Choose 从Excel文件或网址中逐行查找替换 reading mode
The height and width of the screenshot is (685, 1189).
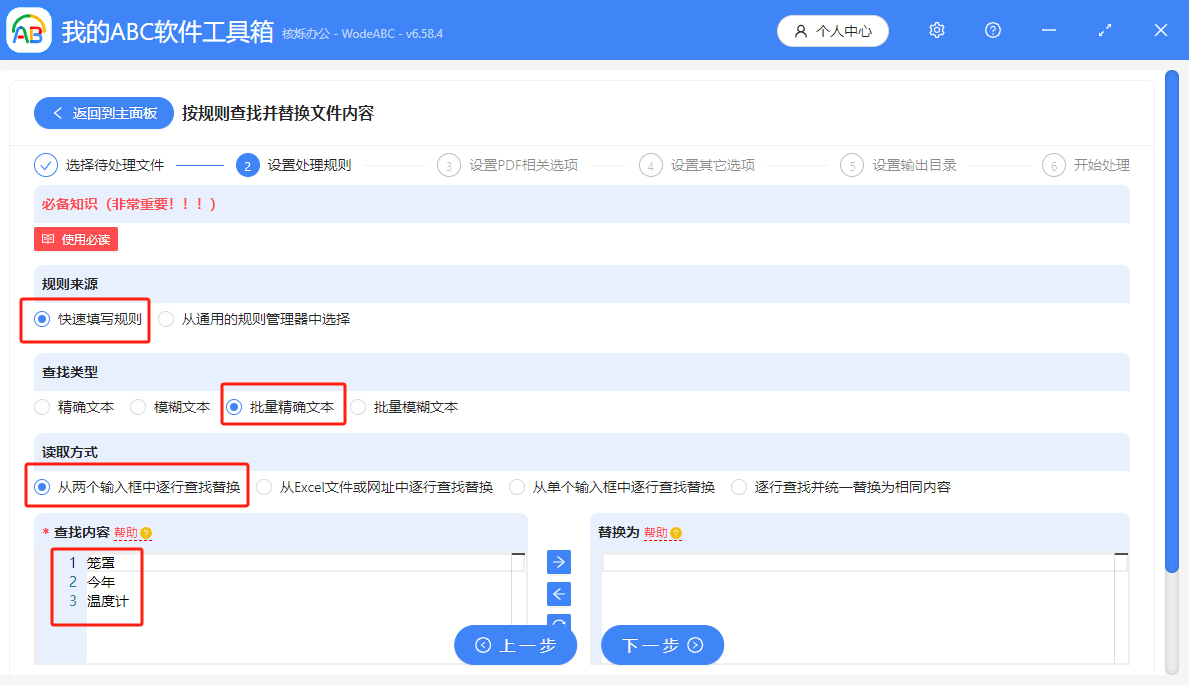[264, 487]
